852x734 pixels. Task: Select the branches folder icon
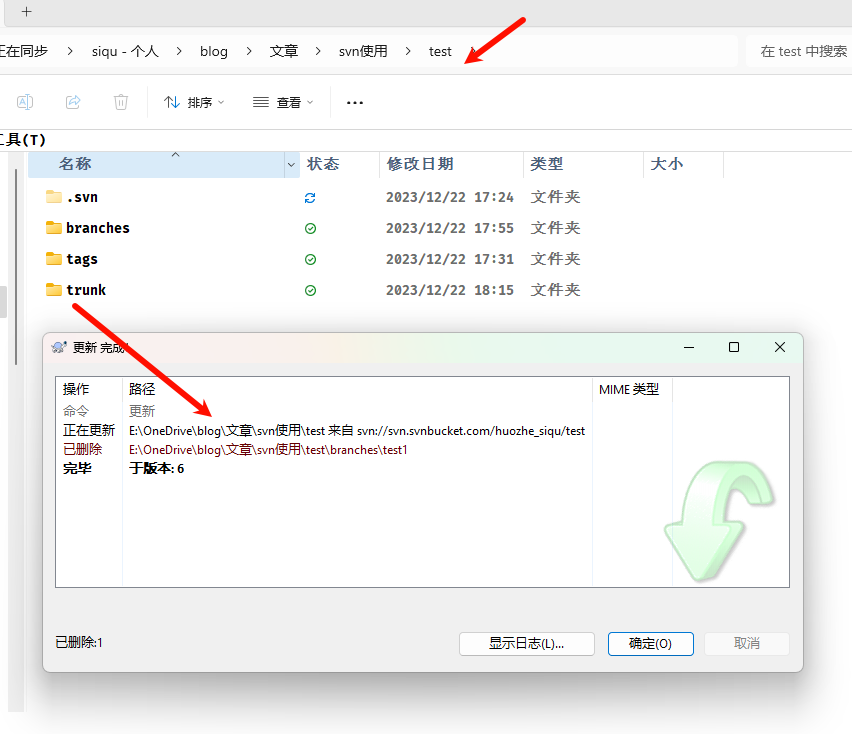pyautogui.click(x=54, y=228)
